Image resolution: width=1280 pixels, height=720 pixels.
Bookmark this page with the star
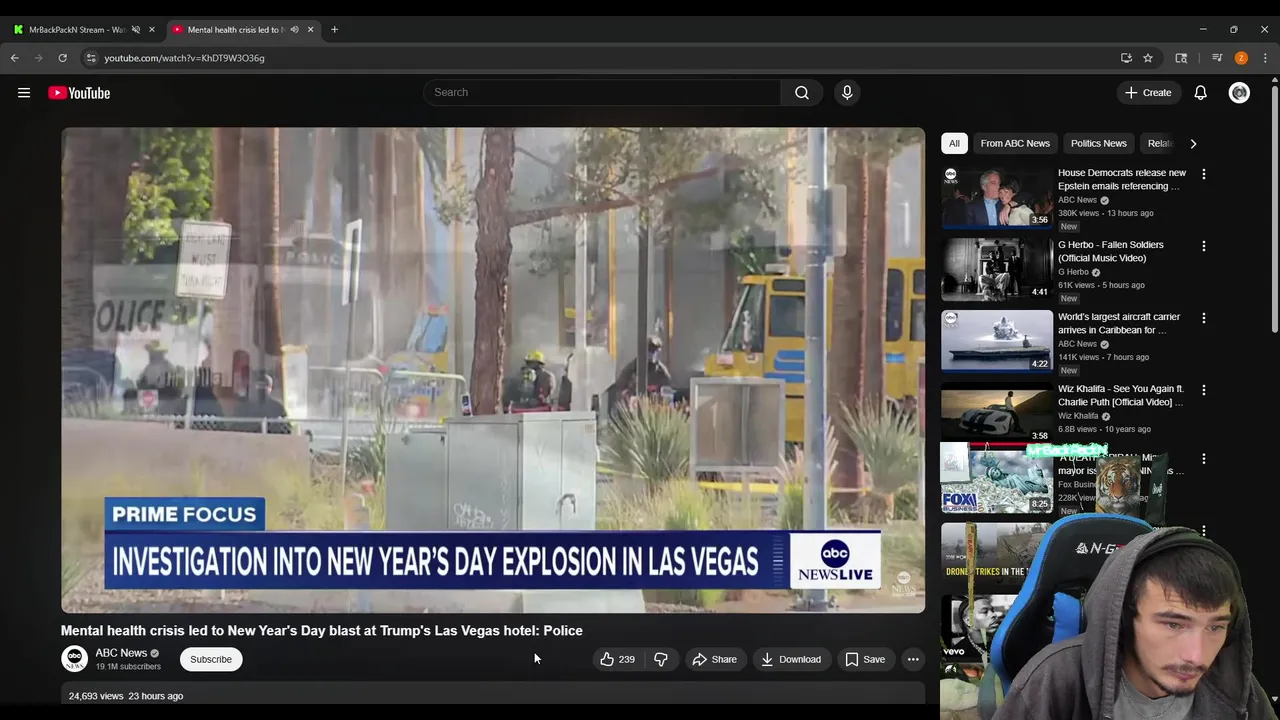click(x=1148, y=58)
